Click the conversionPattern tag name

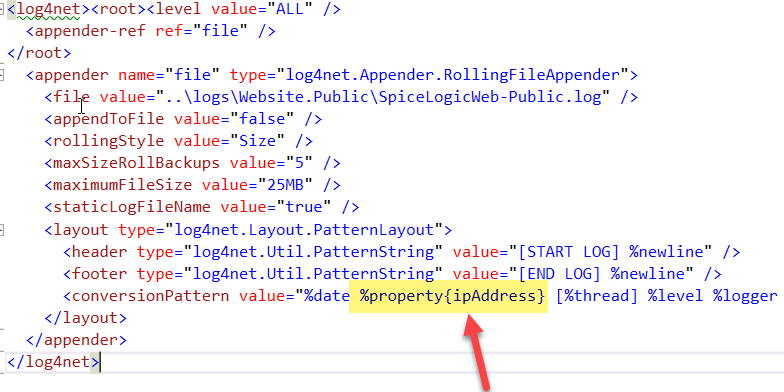[x=150, y=296]
